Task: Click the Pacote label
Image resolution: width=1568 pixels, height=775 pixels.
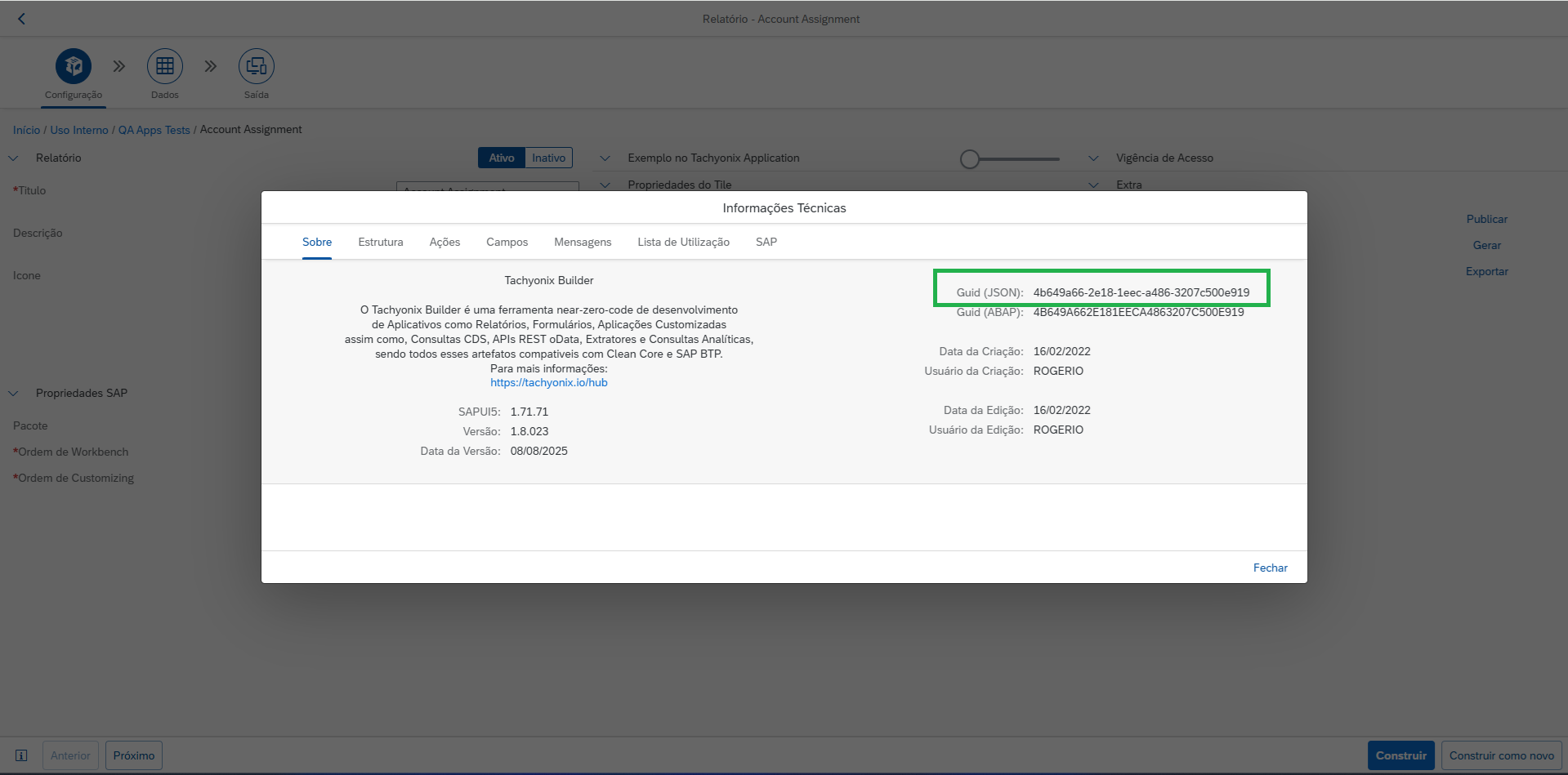Action: coord(30,425)
